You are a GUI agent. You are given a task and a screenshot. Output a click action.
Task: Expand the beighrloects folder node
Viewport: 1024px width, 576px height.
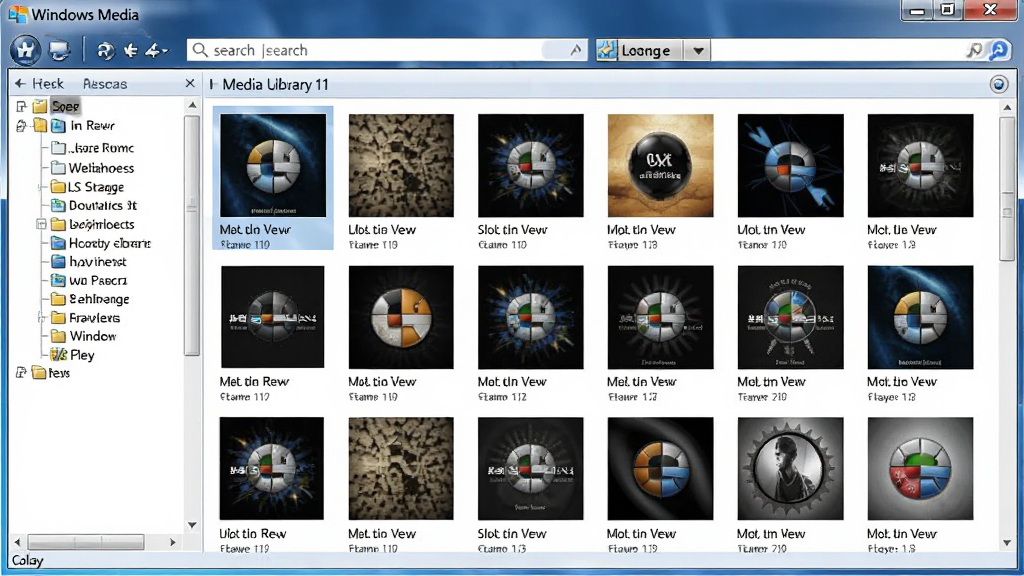(41, 224)
